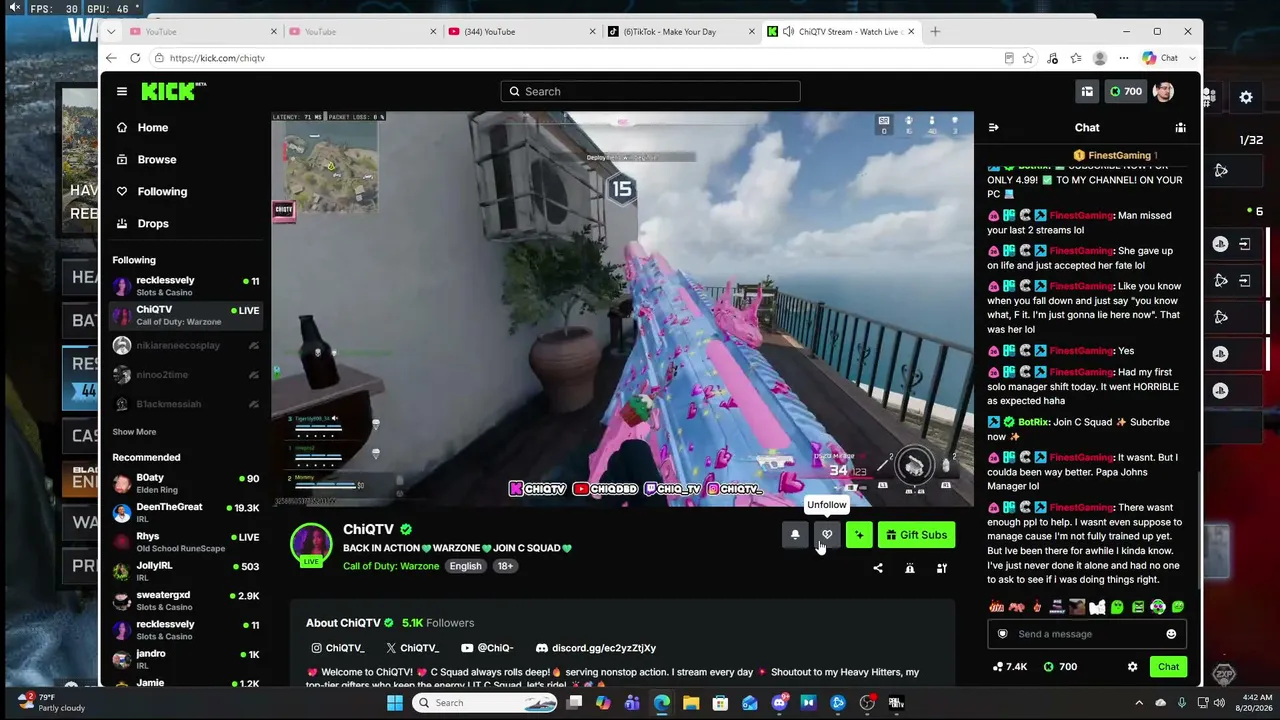The image size is (1280, 720).
Task: Click the English language tag
Action: point(465,566)
